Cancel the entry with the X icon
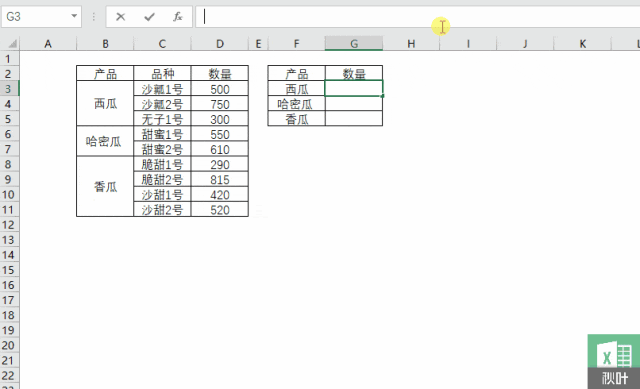640x389 pixels. click(x=120, y=17)
